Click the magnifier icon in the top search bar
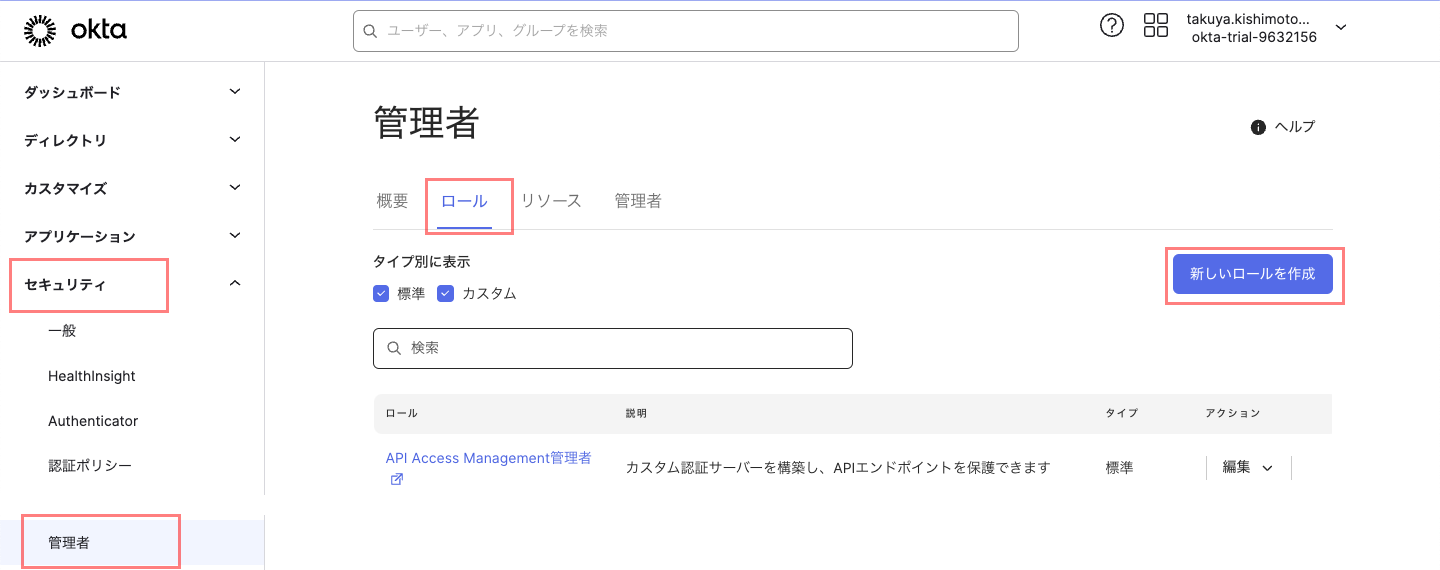This screenshot has height=570, width=1440. pos(371,31)
